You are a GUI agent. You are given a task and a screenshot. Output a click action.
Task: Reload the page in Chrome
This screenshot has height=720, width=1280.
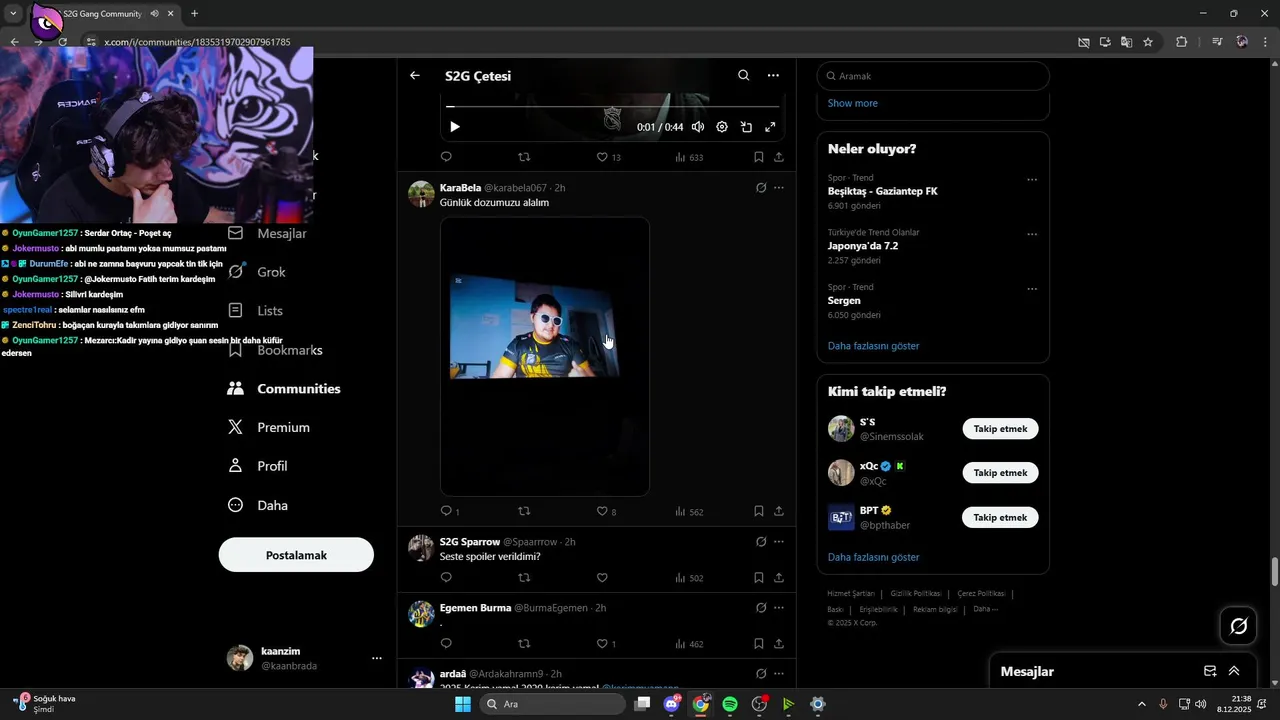pyautogui.click(x=63, y=42)
